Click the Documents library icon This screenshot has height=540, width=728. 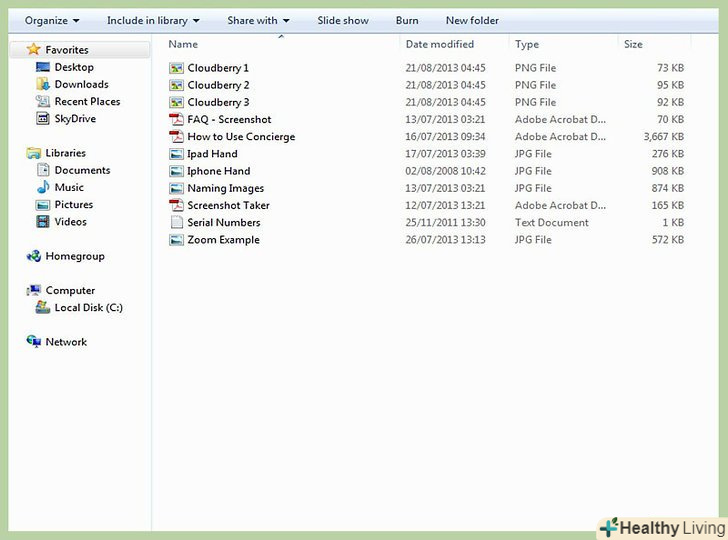(x=43, y=170)
